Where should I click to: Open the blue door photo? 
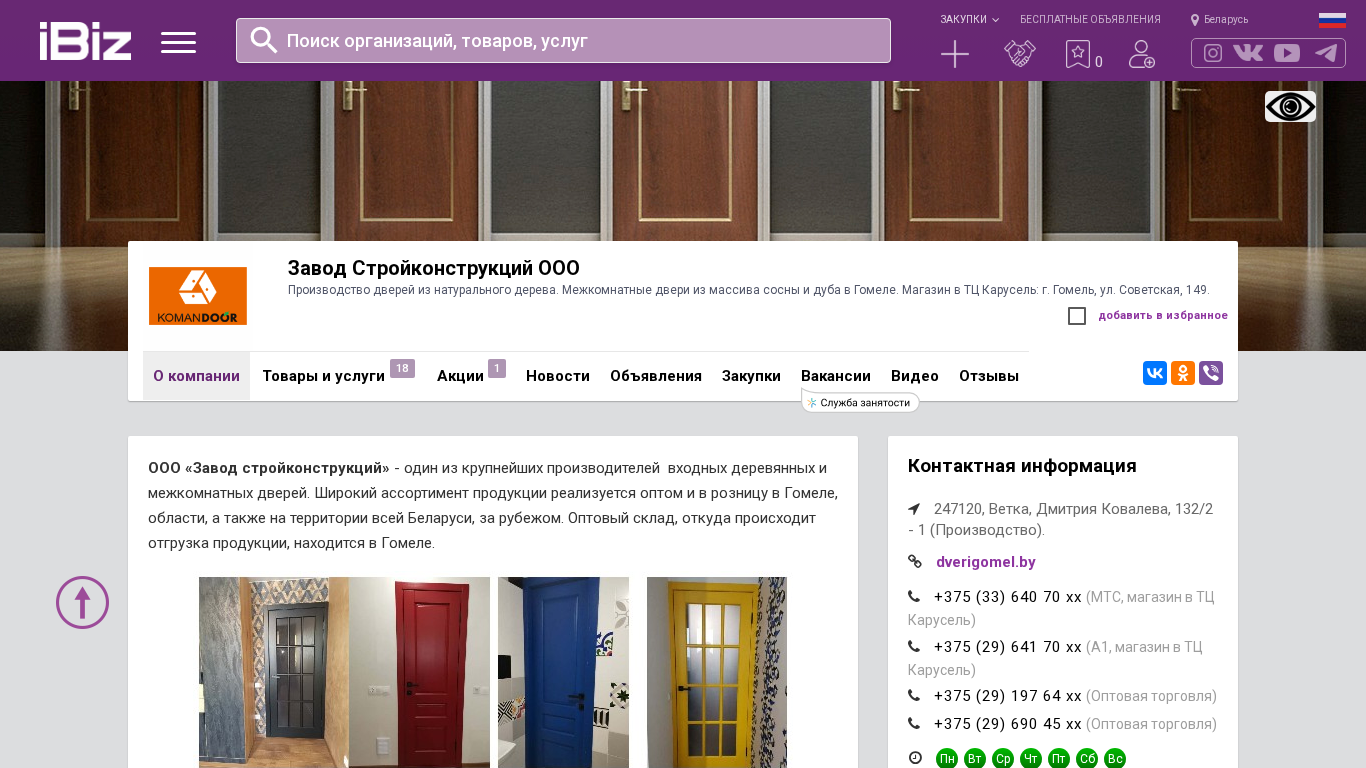tap(563, 672)
